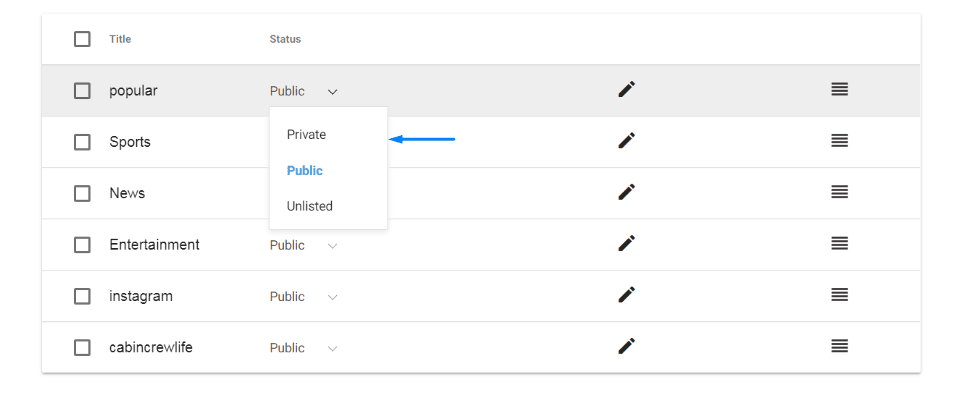Select Unlisted in the status menu
Image resolution: width=980 pixels, height=416 pixels.
pos(309,206)
